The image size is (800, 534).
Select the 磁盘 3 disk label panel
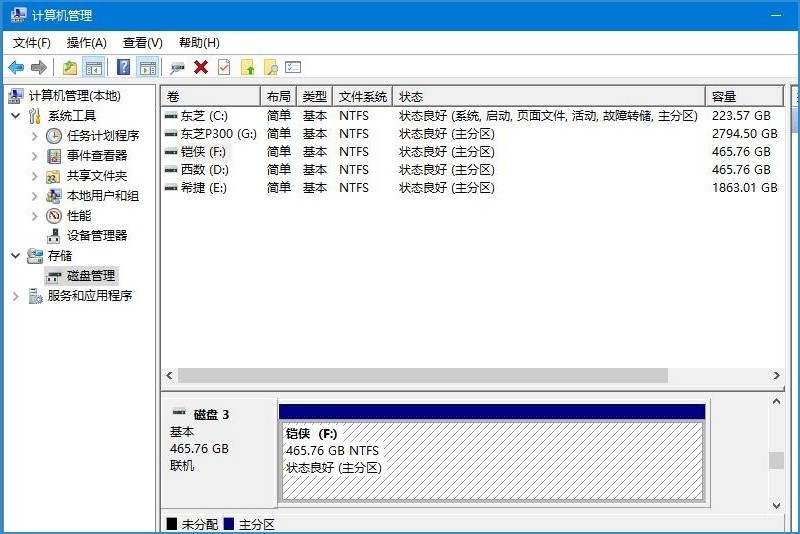pos(220,453)
